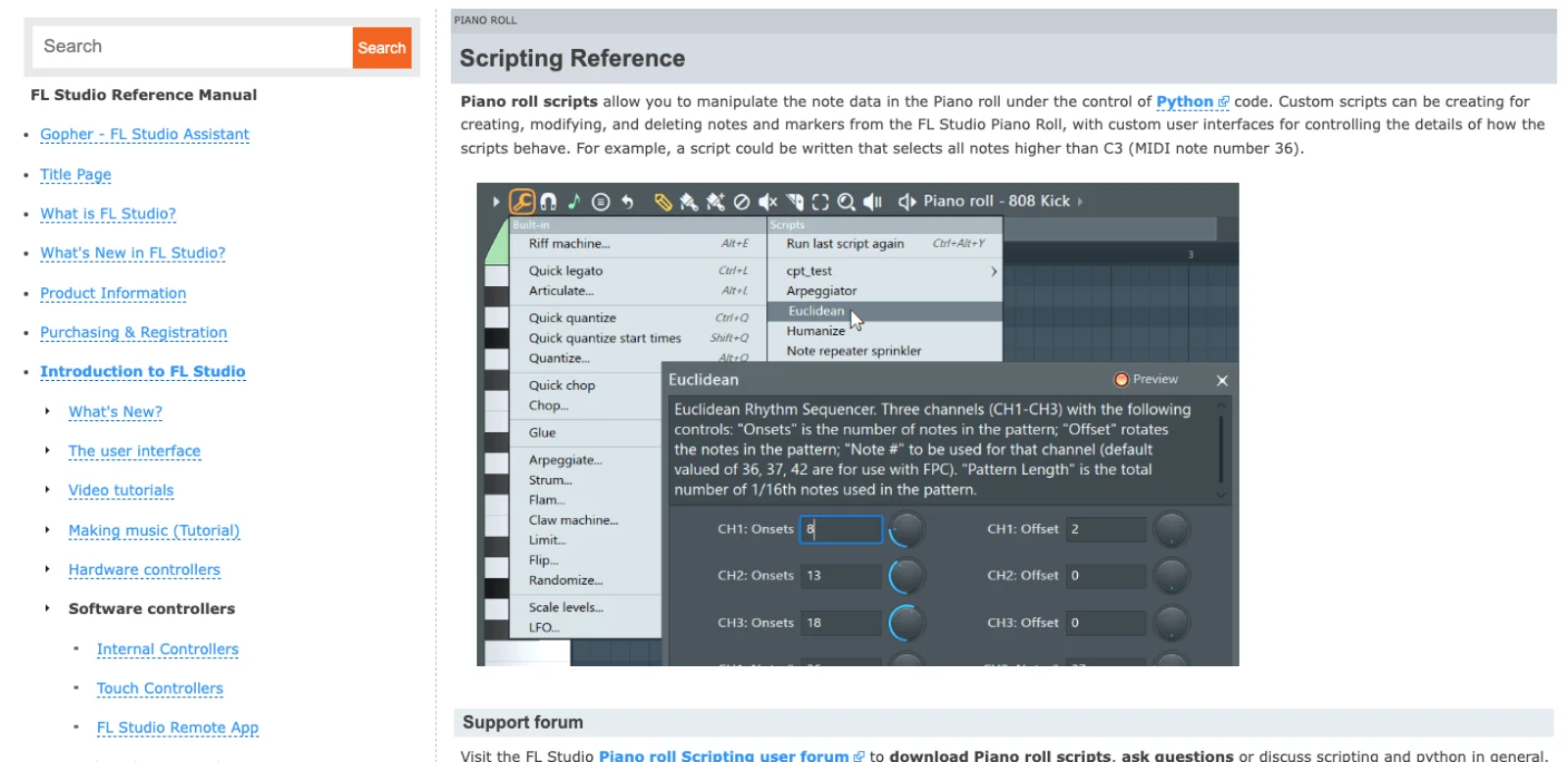This screenshot has width=1568, height=762.
Task: Toggle the Preview option in Euclidean dialog
Action: [1146, 379]
